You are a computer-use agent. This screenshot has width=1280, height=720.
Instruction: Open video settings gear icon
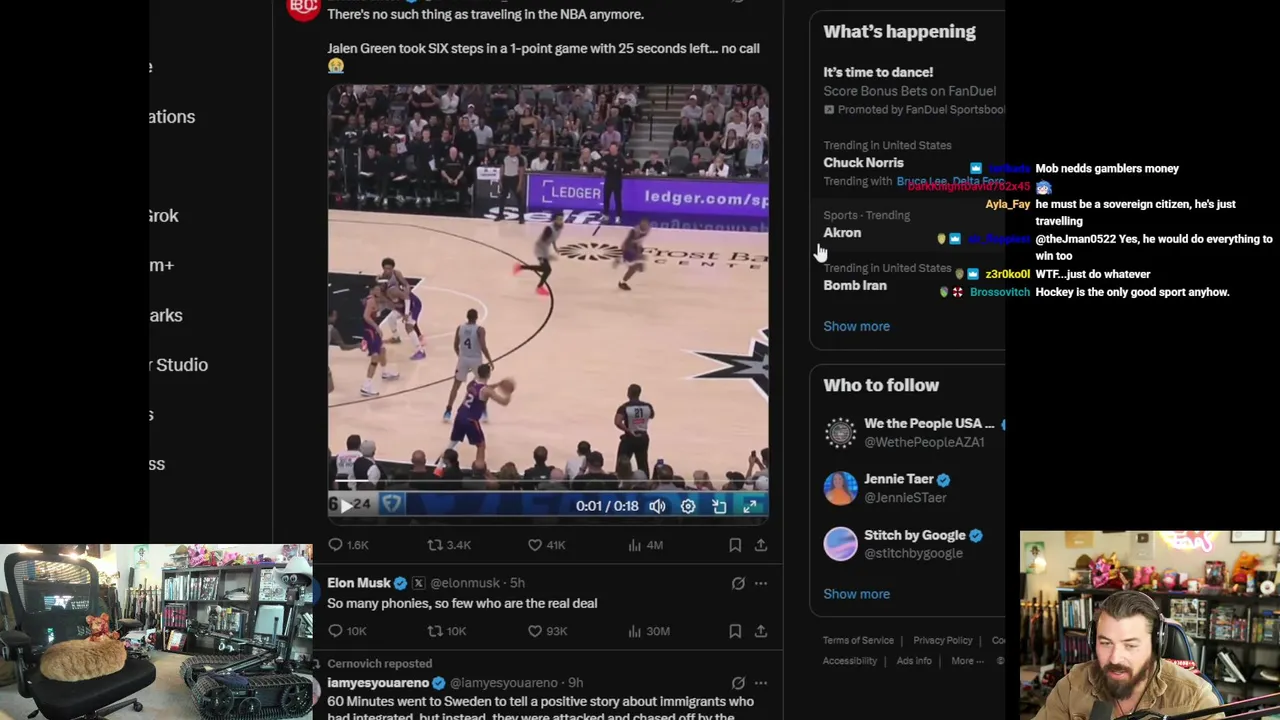[688, 506]
